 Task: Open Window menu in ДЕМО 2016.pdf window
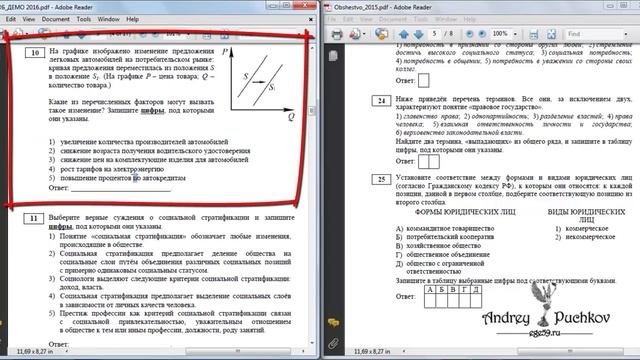[x=109, y=19]
